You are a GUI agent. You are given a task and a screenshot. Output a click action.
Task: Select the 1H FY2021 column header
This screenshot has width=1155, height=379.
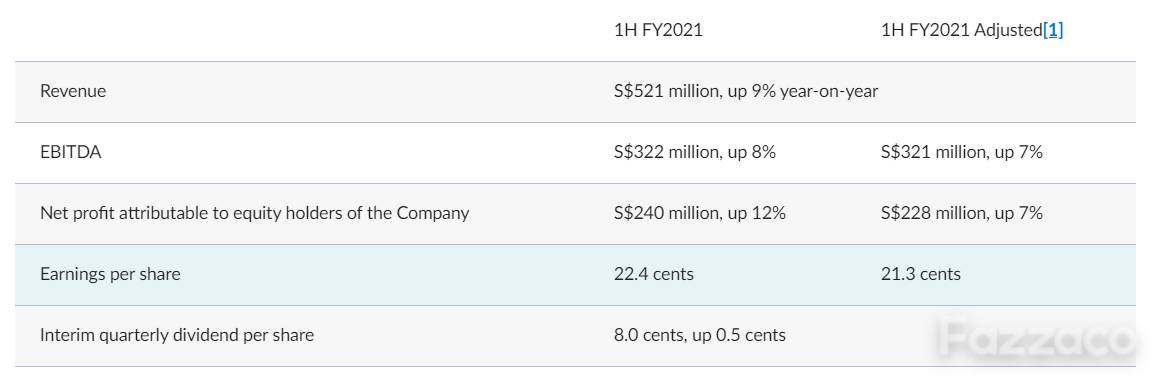(x=658, y=31)
